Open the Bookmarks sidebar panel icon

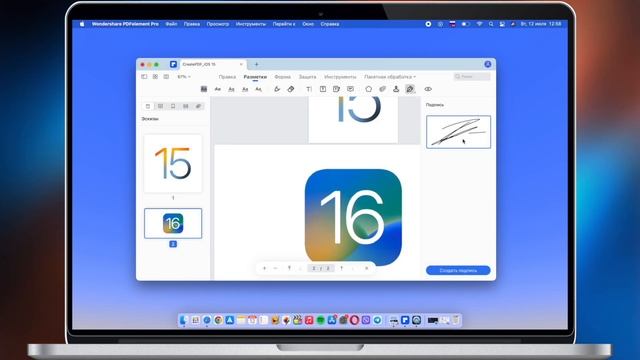(x=173, y=106)
